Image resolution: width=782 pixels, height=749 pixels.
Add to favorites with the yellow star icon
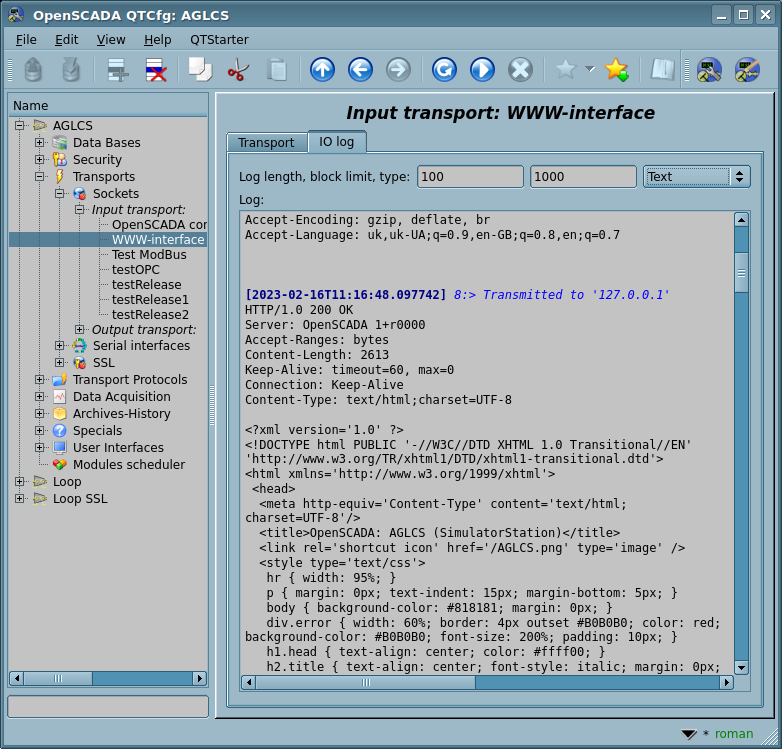tap(616, 70)
